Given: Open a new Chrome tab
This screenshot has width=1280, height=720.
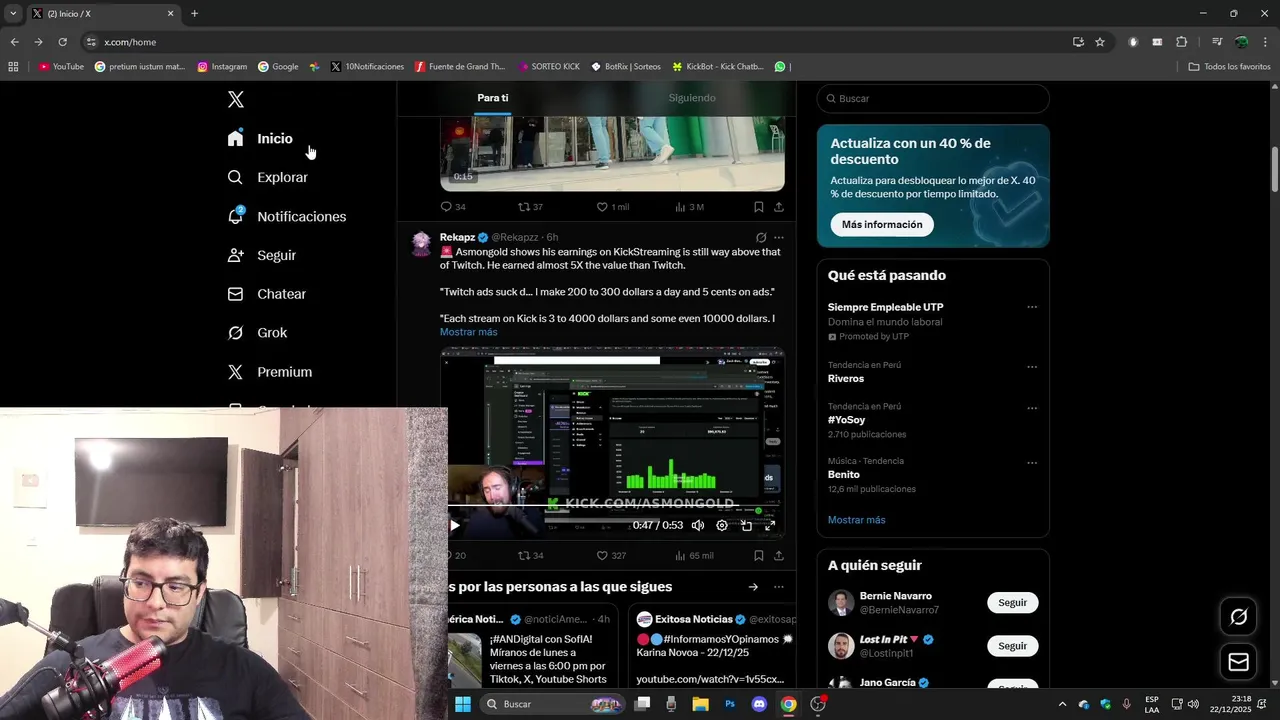Looking at the screenshot, I should [194, 14].
